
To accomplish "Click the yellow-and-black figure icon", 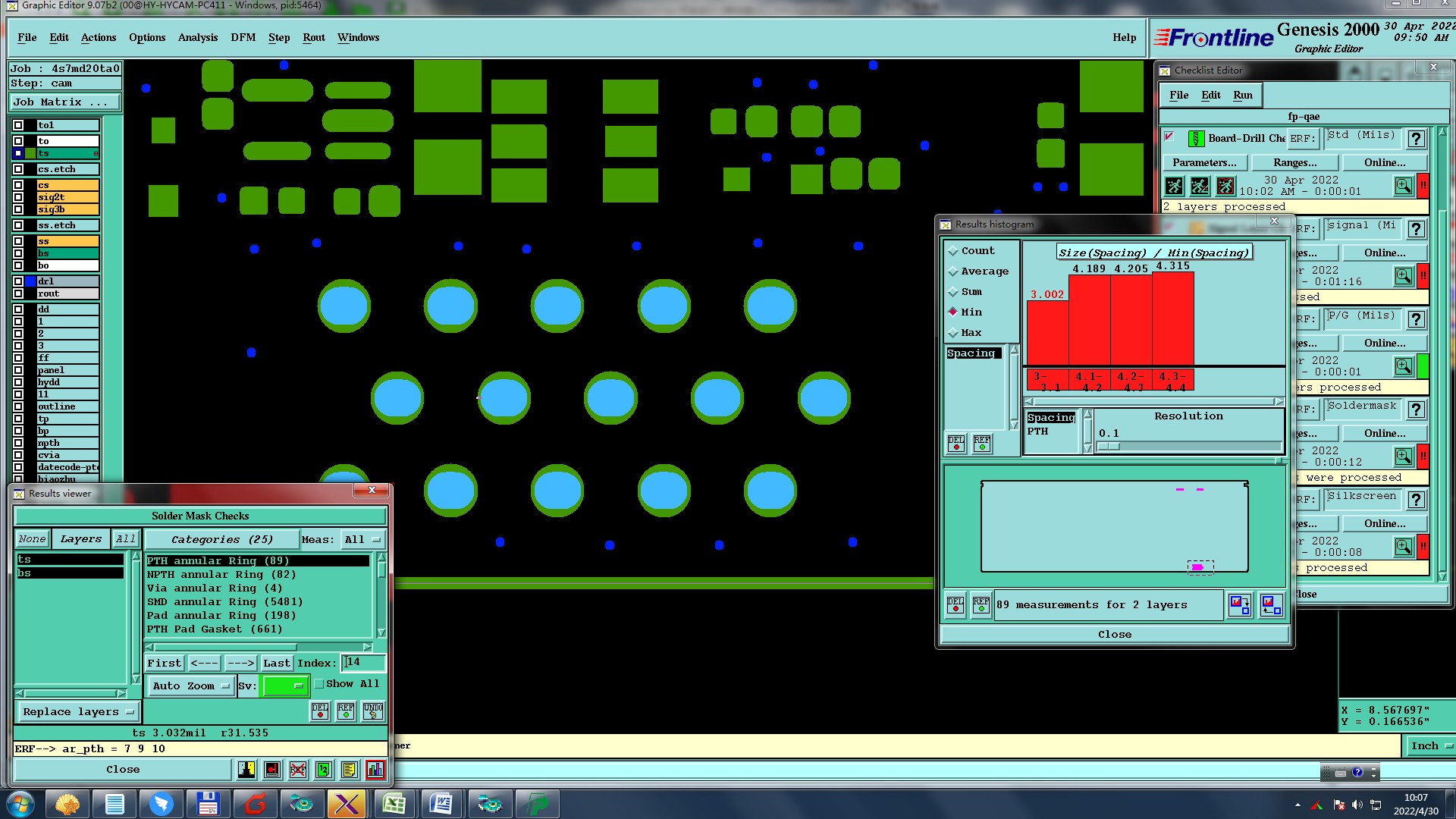I will 246,770.
